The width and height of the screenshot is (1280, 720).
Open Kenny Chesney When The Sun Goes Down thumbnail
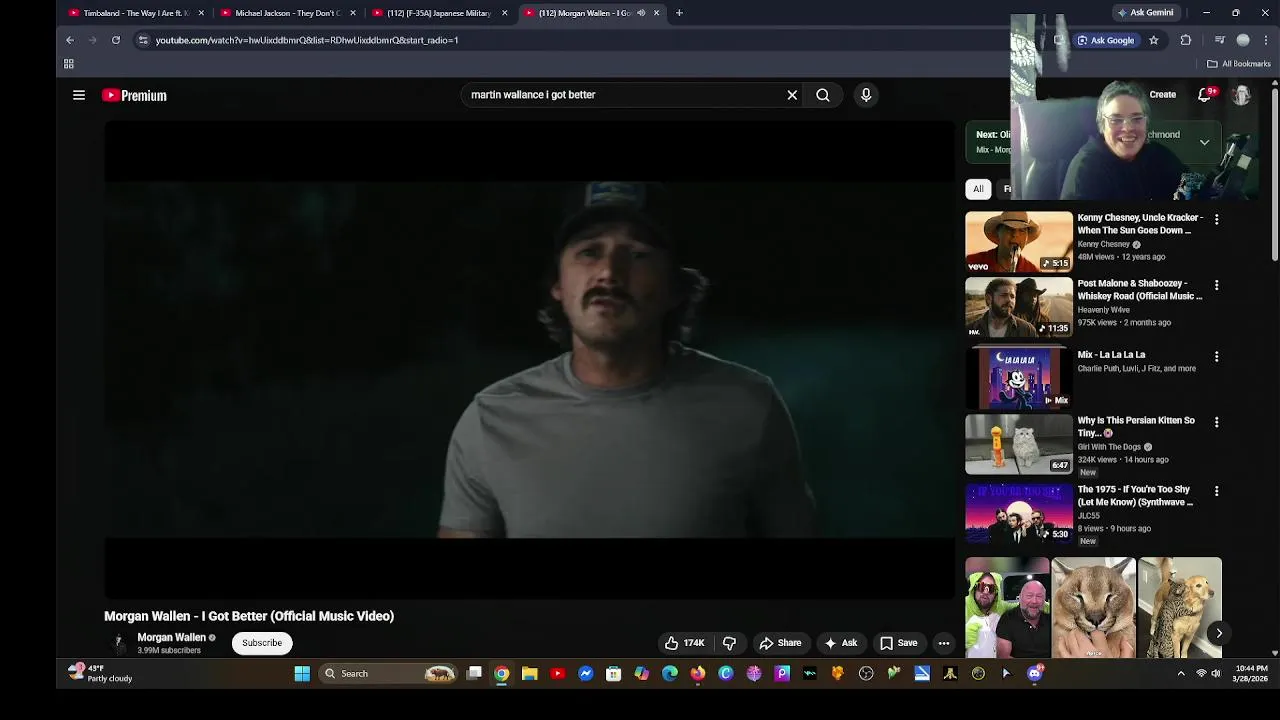click(1018, 242)
